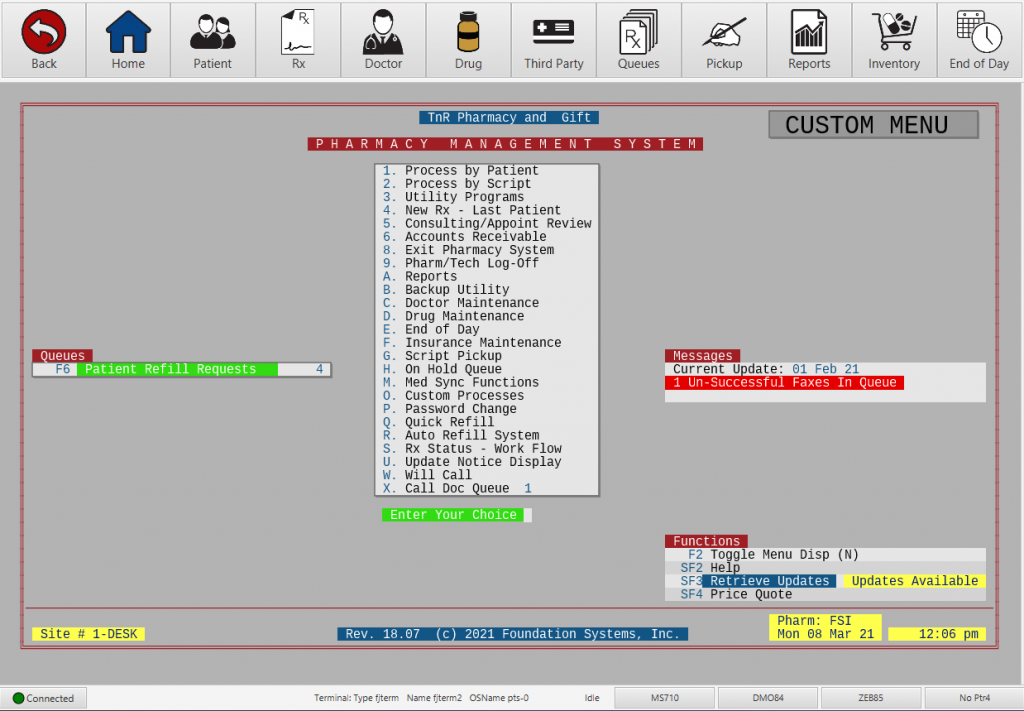Screen dimensions: 1024x711
Task: Launch the Pickup signature icon
Action: tap(724, 32)
